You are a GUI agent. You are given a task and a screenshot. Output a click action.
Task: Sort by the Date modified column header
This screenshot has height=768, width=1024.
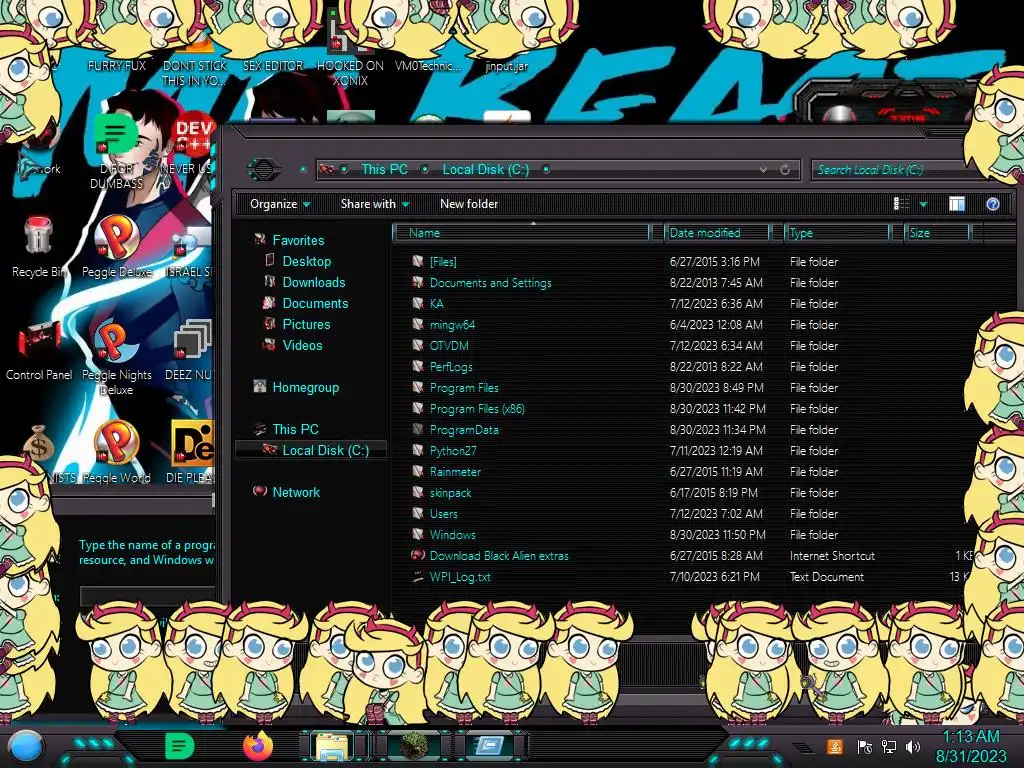tap(716, 233)
